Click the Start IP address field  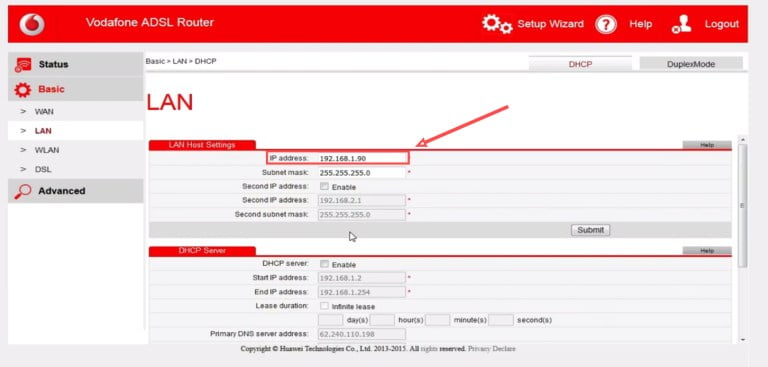(x=362, y=278)
